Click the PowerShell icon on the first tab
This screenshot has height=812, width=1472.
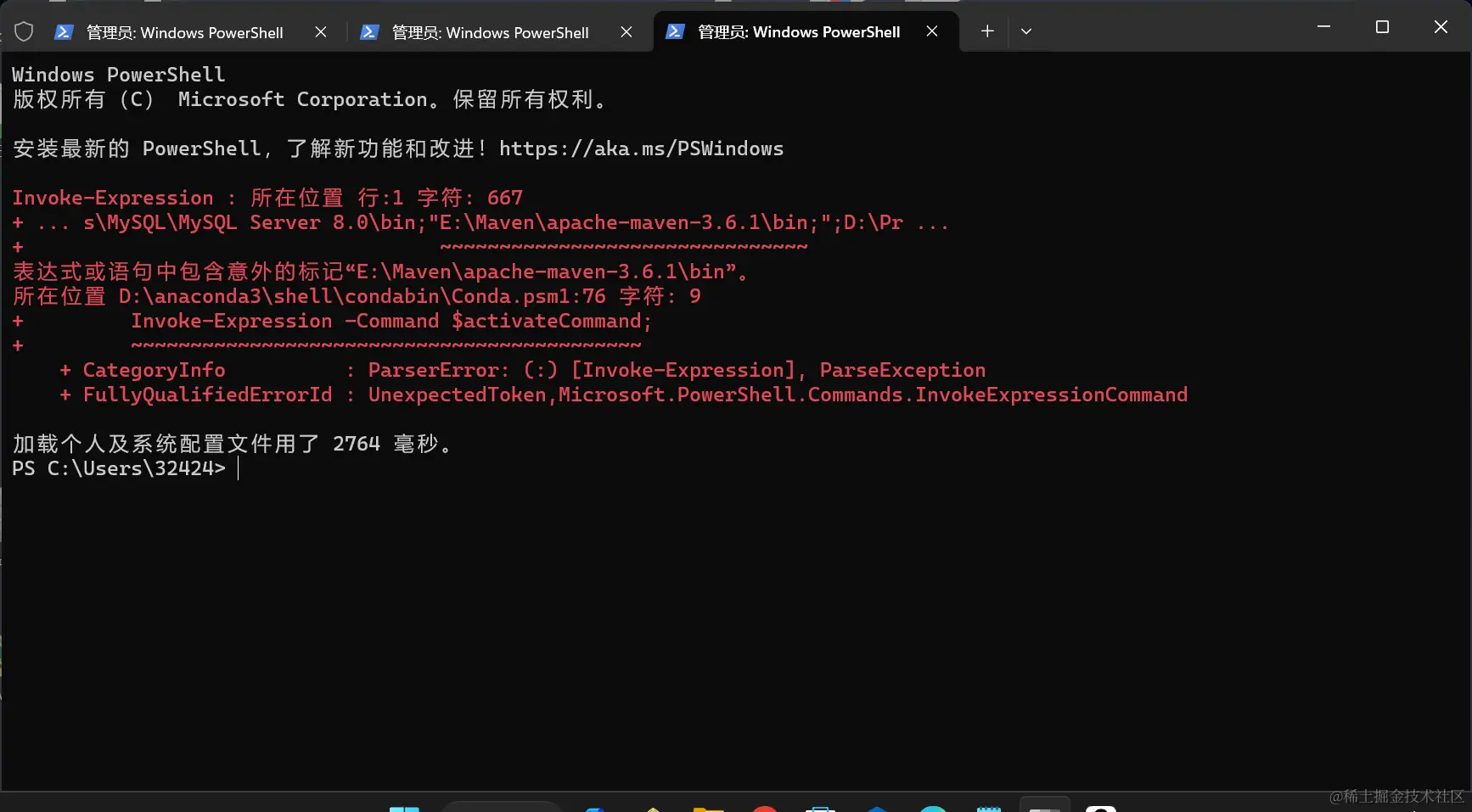pos(63,32)
